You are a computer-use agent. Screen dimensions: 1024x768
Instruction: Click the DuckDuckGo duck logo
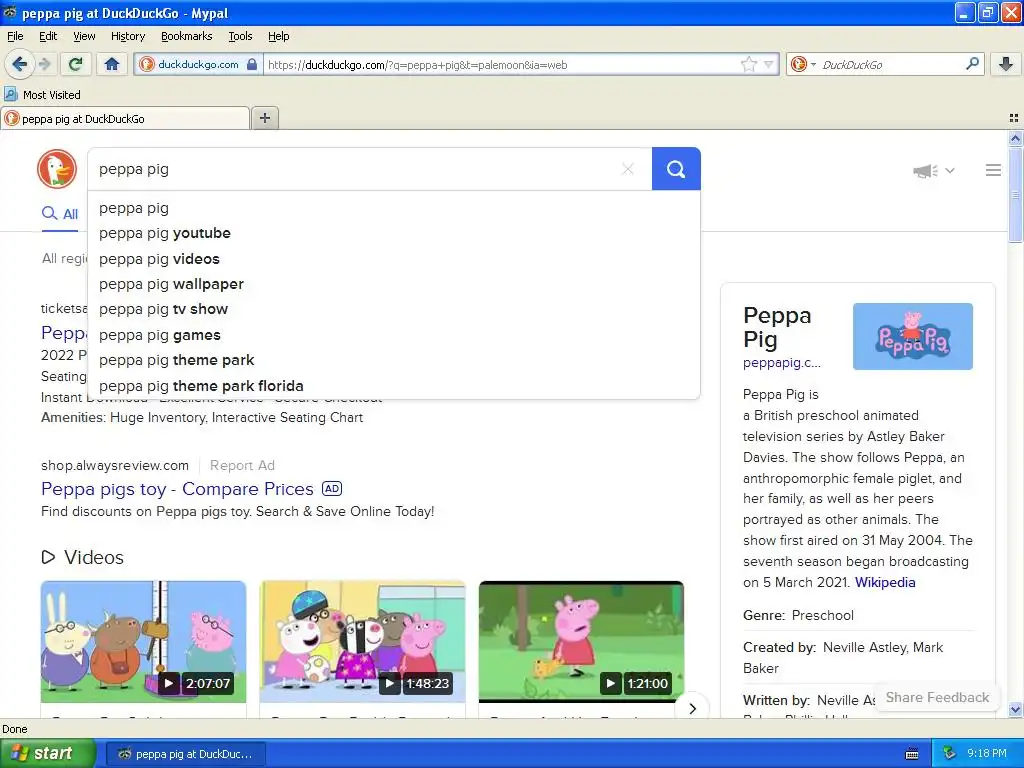(x=57, y=169)
